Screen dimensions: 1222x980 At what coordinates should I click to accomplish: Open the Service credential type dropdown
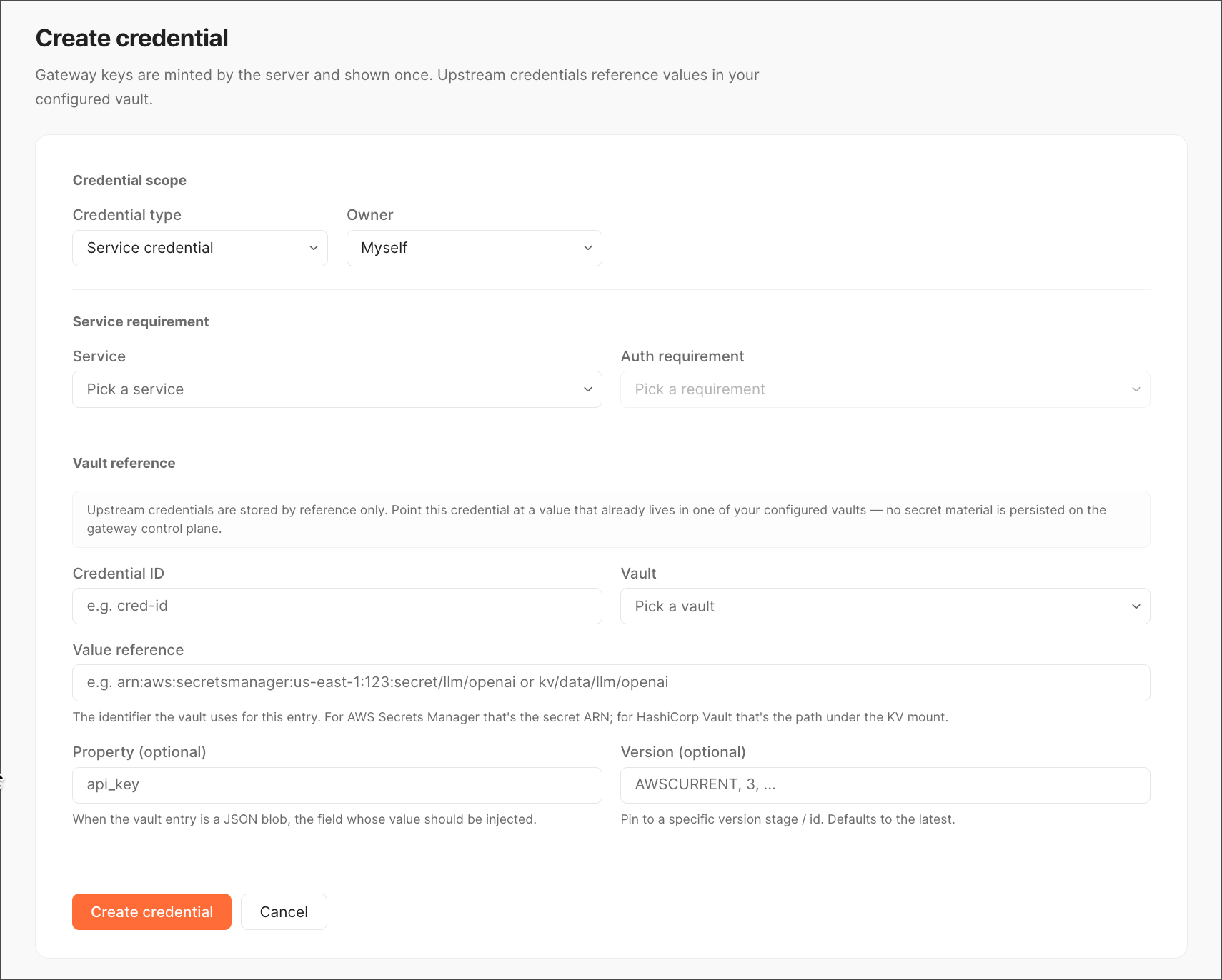[x=200, y=248]
